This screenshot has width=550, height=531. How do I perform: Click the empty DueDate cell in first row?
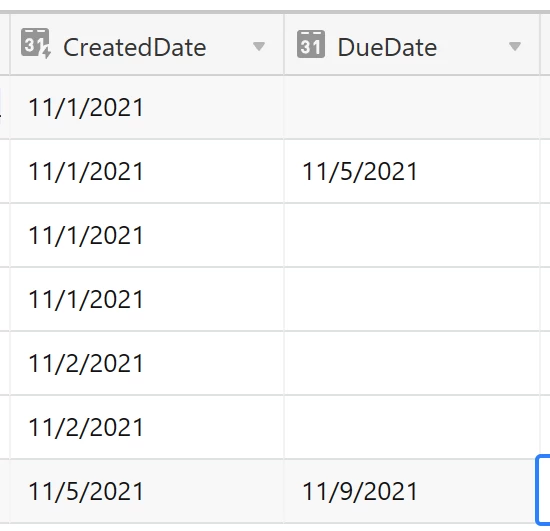[x=412, y=107]
